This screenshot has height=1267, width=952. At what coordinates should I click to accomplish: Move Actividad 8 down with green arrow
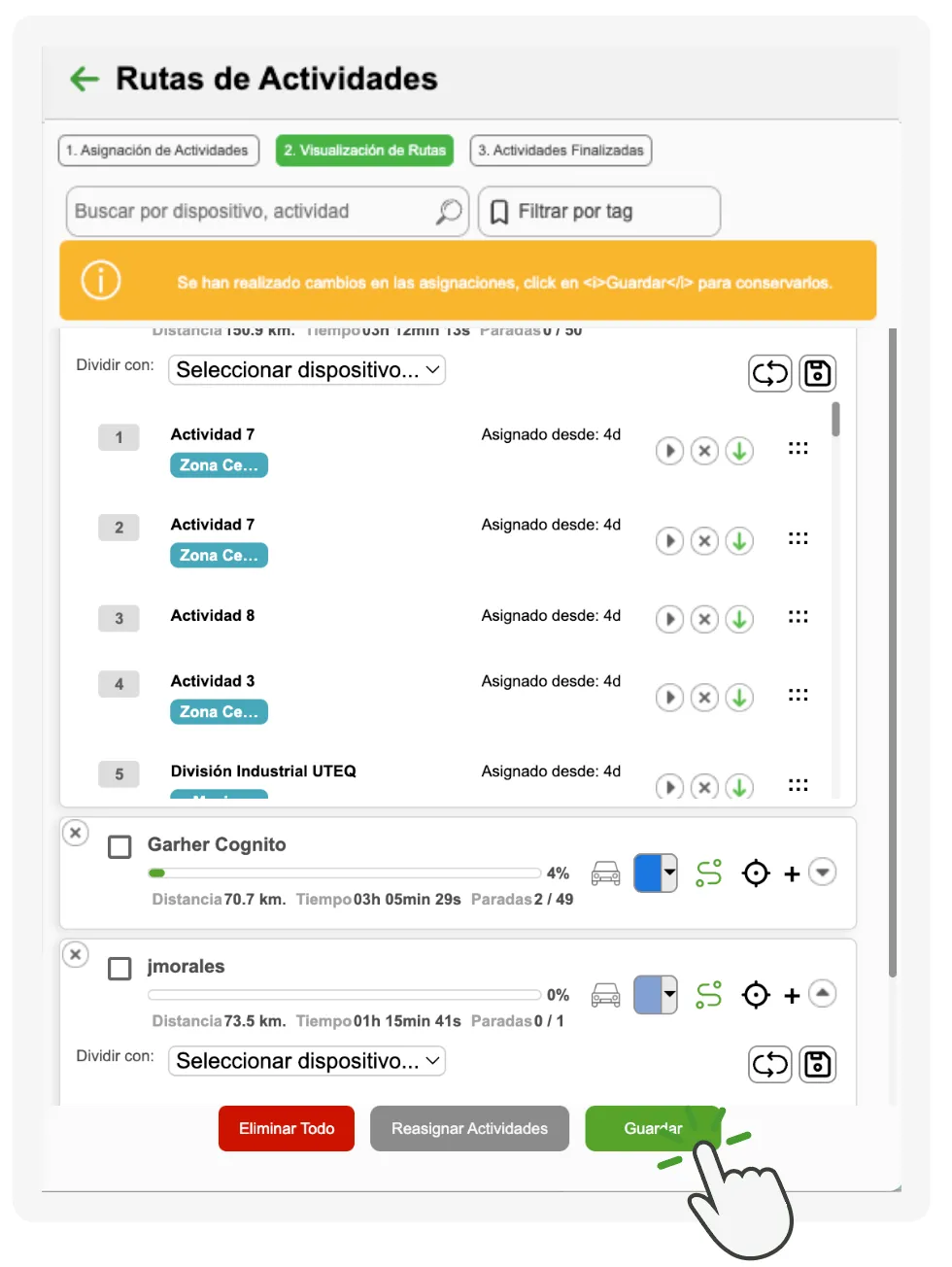coord(739,619)
